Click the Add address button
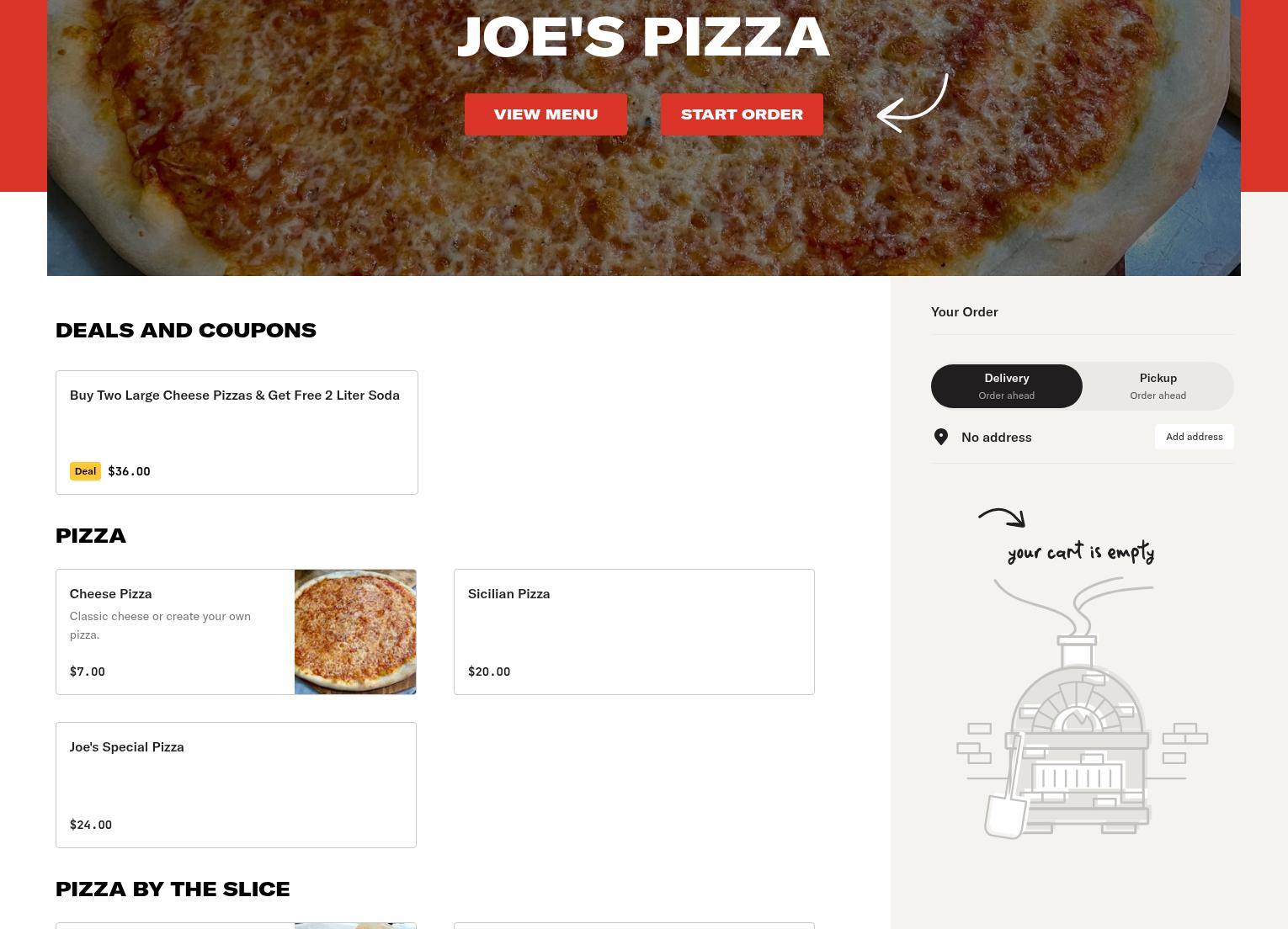This screenshot has width=1288, height=929. click(1195, 437)
